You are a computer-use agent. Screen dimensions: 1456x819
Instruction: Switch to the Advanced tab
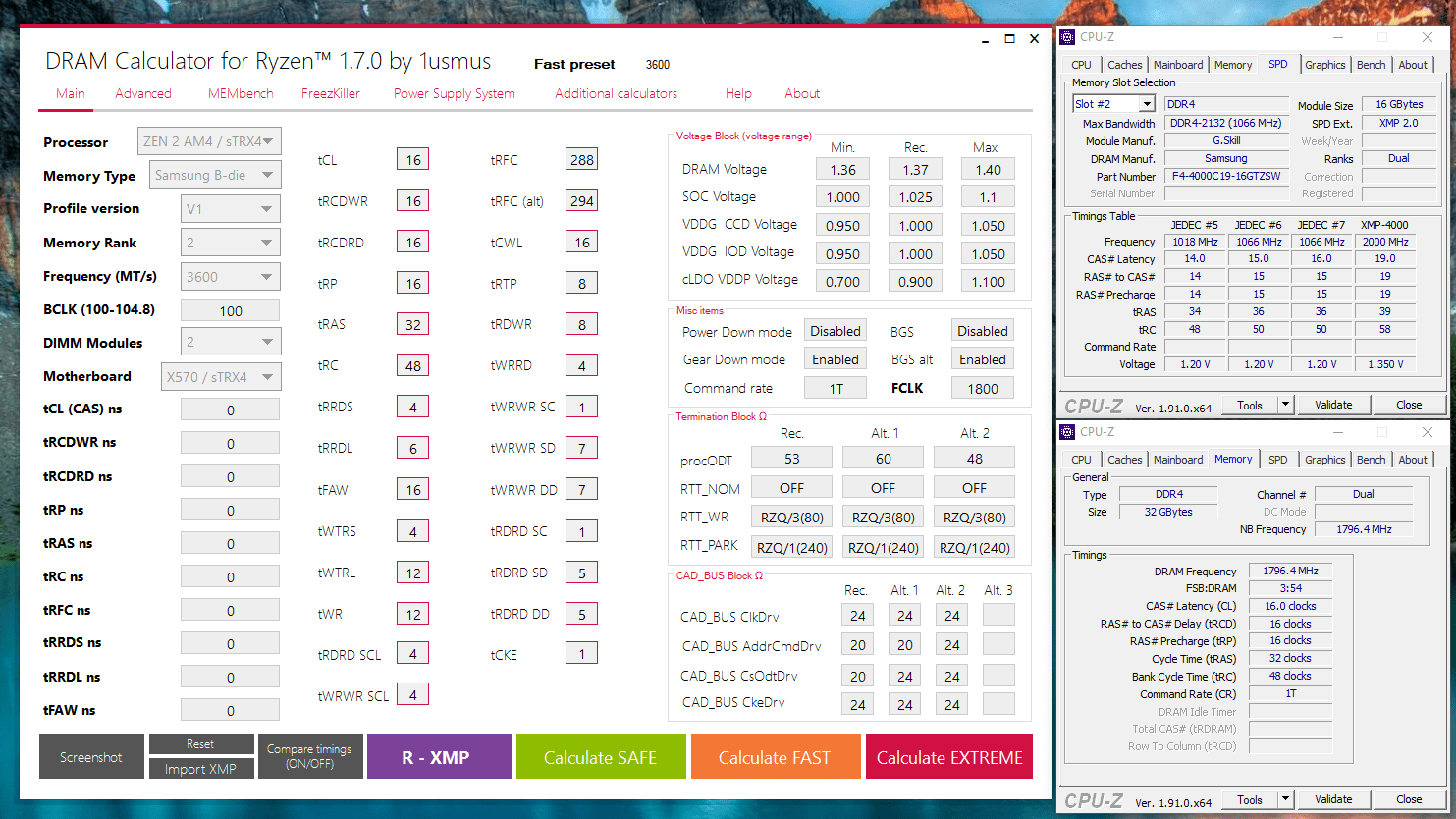[x=143, y=94]
